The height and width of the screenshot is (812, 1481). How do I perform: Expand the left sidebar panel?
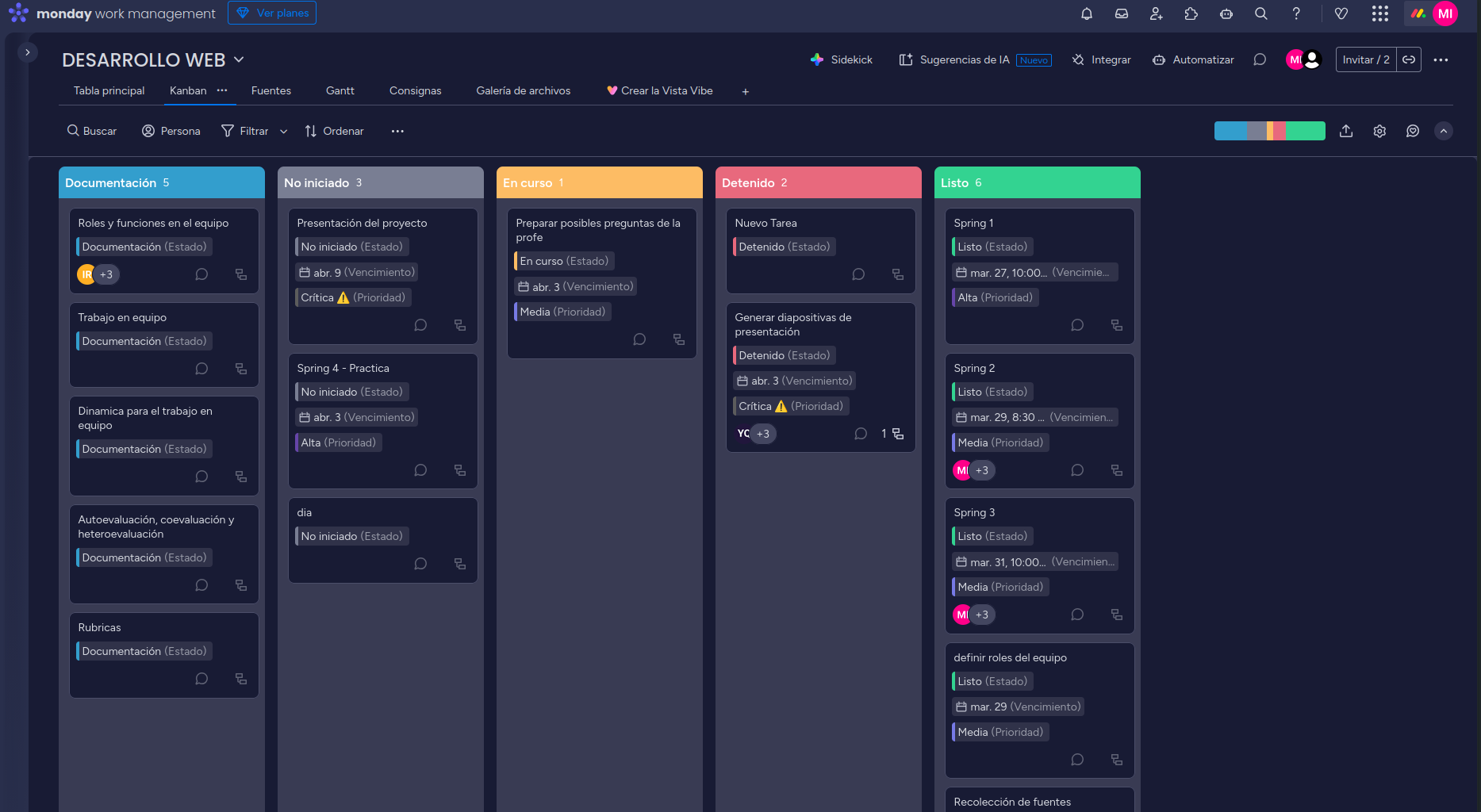28,52
